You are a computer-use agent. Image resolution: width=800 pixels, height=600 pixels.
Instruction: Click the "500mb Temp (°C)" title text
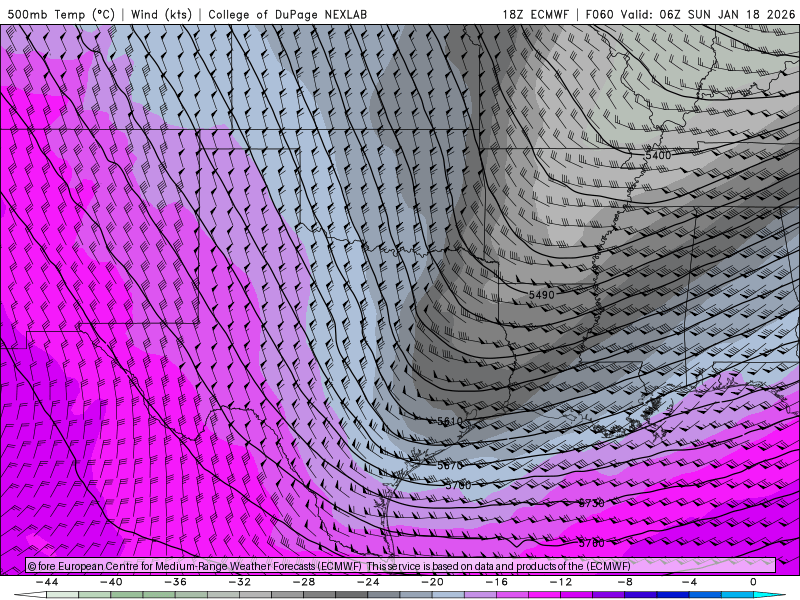click(x=61, y=14)
